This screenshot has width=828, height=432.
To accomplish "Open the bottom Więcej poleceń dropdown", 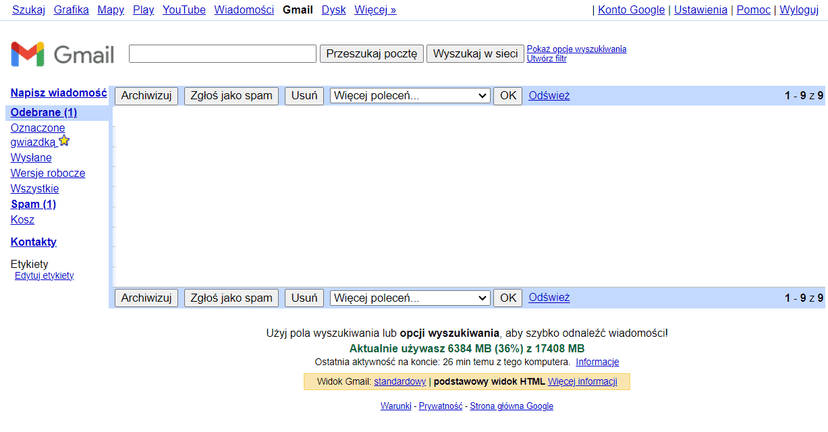I will pos(410,298).
